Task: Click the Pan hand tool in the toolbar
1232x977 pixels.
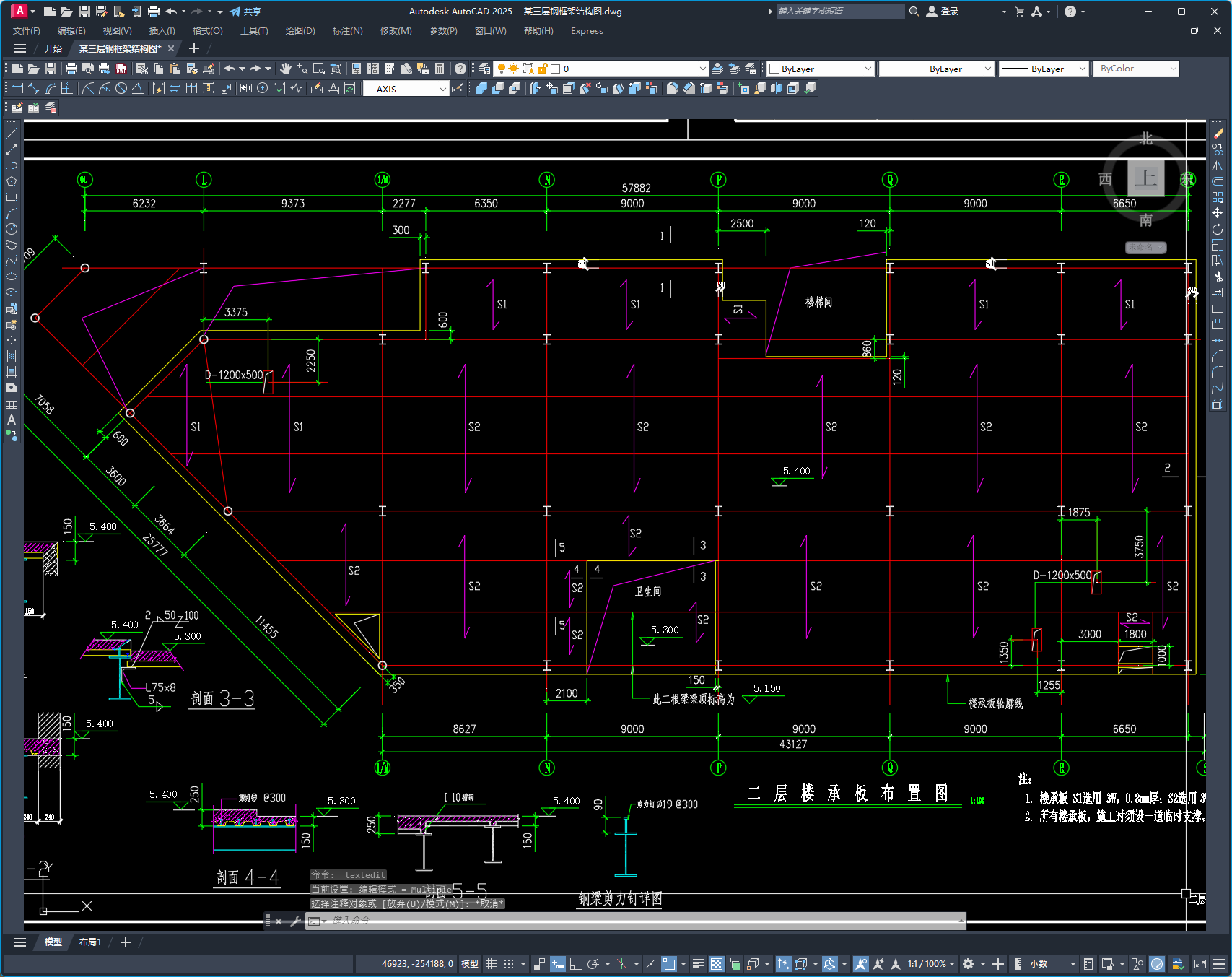Action: coord(286,69)
